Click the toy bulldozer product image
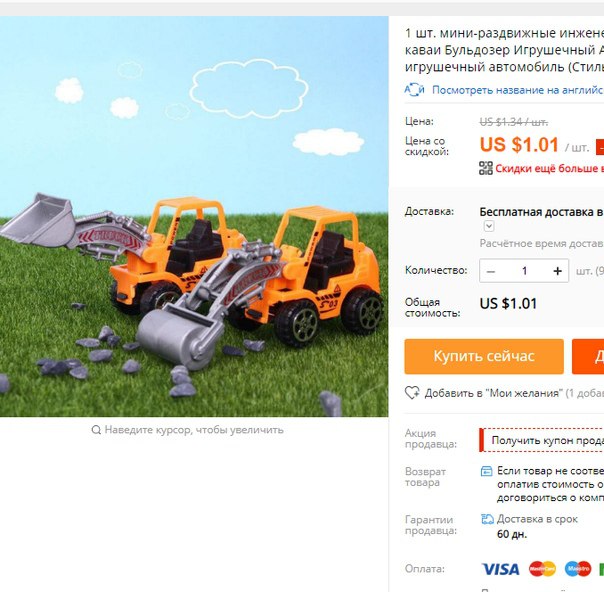The width and height of the screenshot is (604, 592). pyautogui.click(x=194, y=216)
